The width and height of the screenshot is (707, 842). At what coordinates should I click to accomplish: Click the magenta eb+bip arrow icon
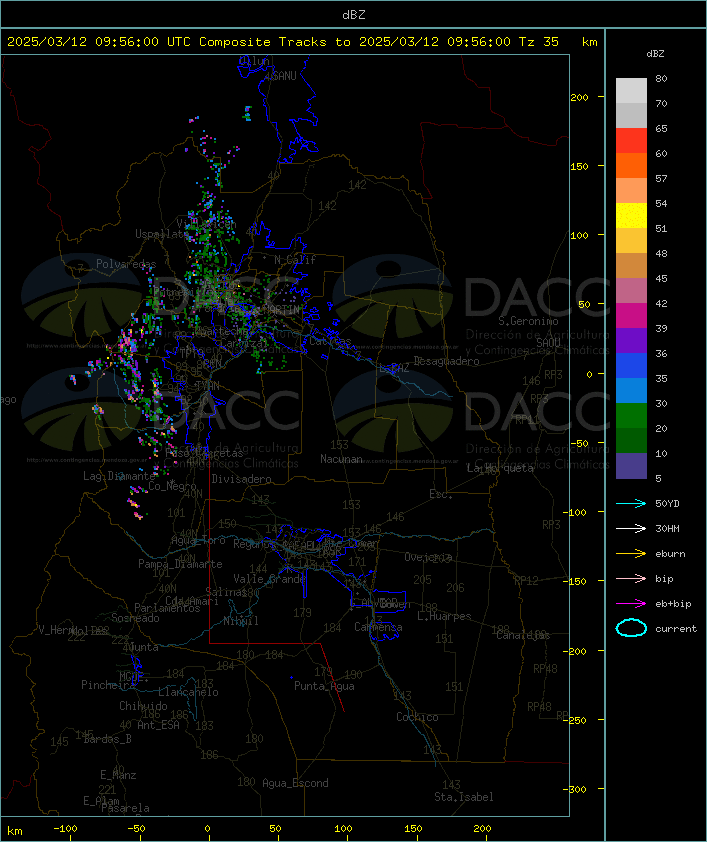tap(631, 603)
